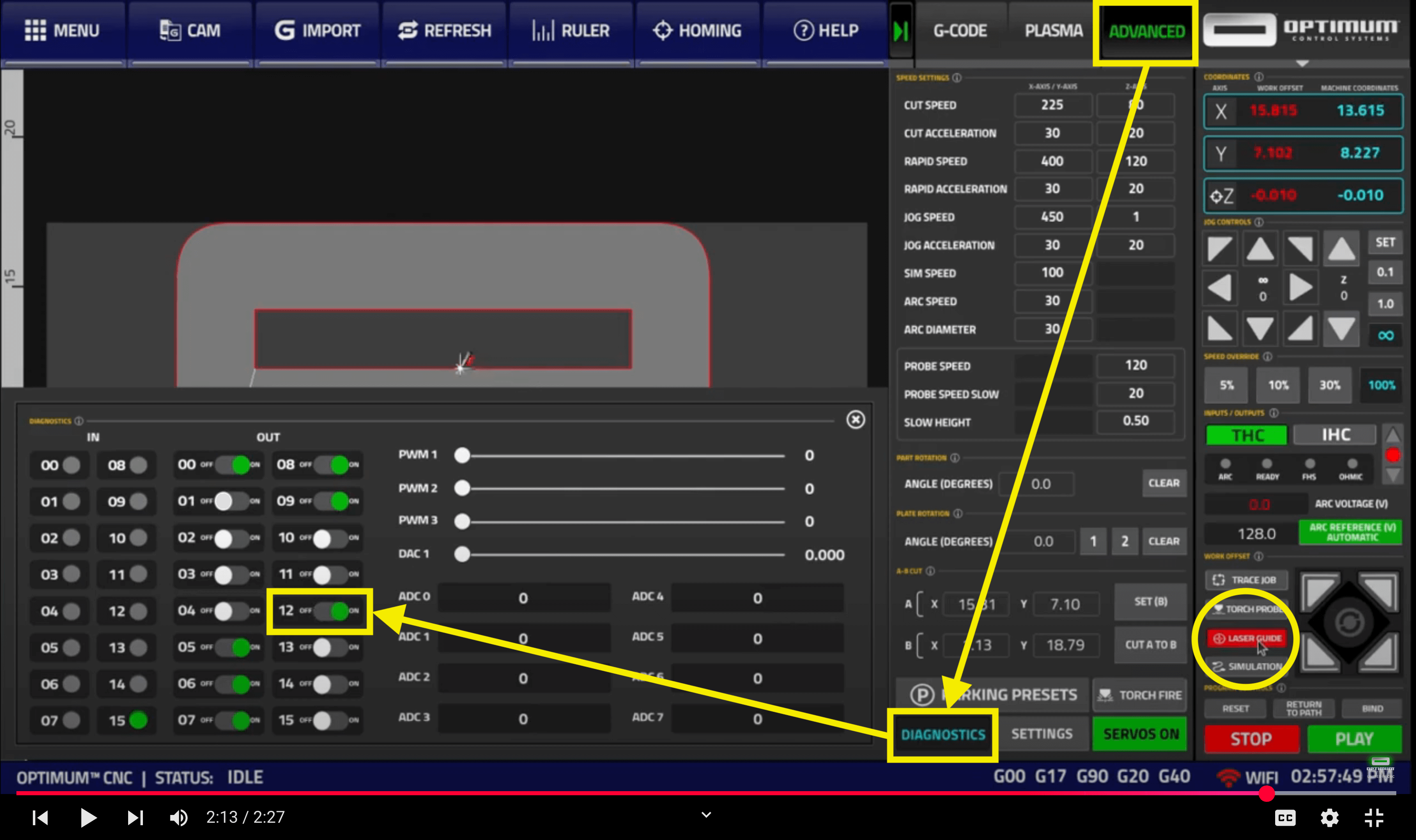This screenshot has height=840, width=1416.
Task: Expand the video chapter chevron
Action: tap(706, 815)
